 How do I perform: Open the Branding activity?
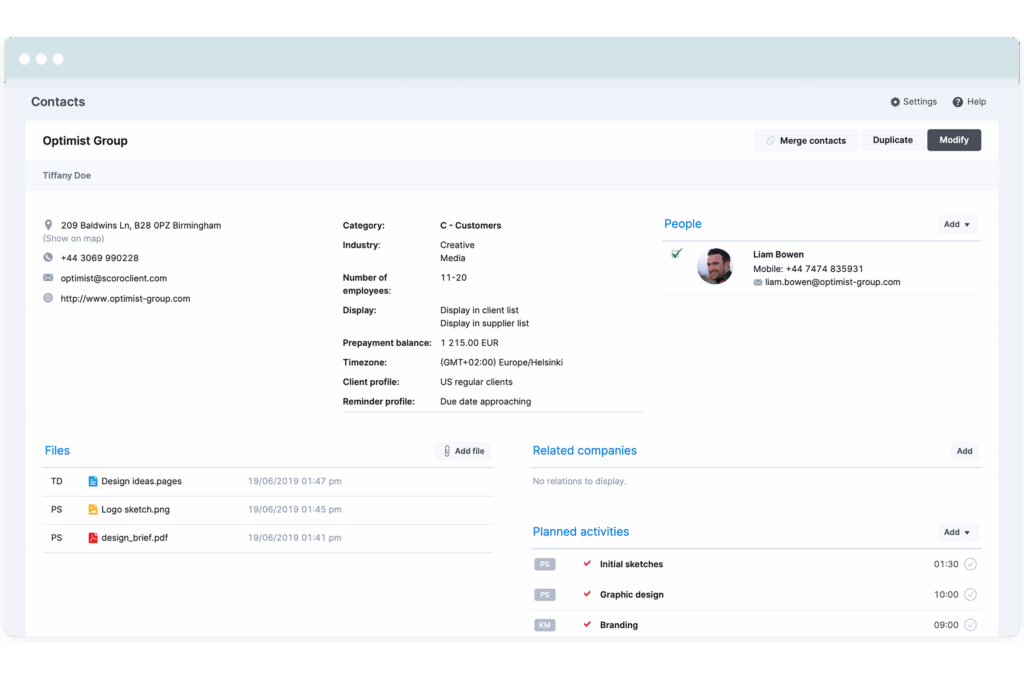pos(618,625)
